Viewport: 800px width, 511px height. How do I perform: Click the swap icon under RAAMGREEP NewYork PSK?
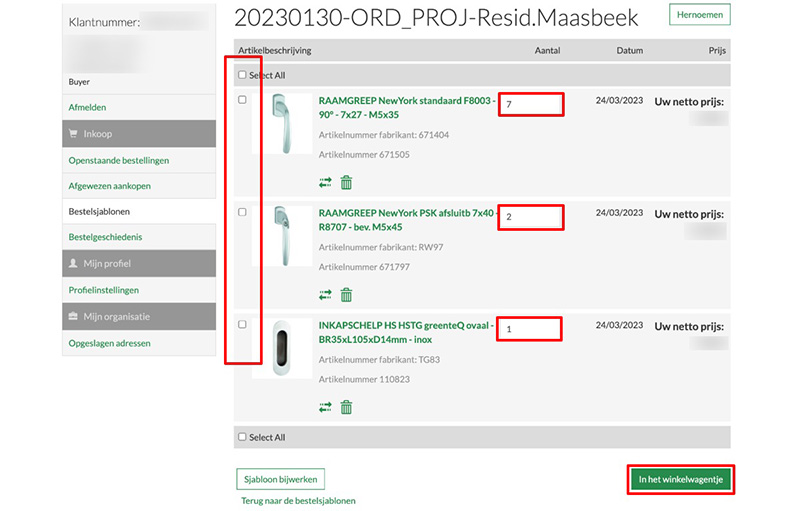coord(325,295)
